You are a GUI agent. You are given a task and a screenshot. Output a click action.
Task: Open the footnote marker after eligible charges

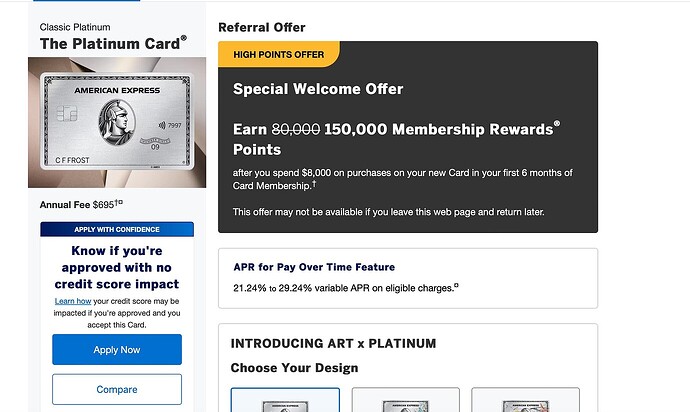click(456, 286)
